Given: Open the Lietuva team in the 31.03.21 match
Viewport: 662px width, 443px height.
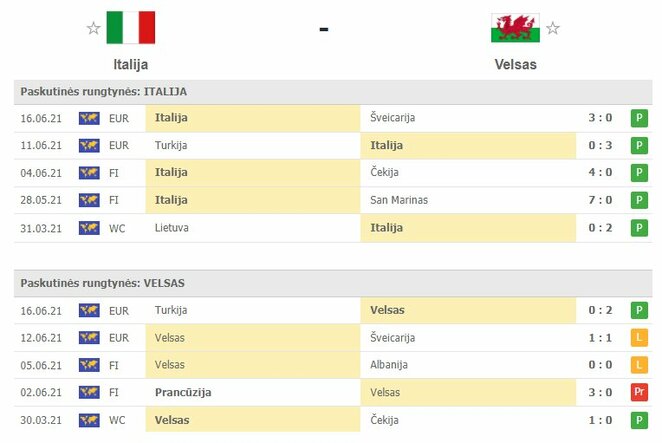Looking at the screenshot, I should click(x=171, y=228).
